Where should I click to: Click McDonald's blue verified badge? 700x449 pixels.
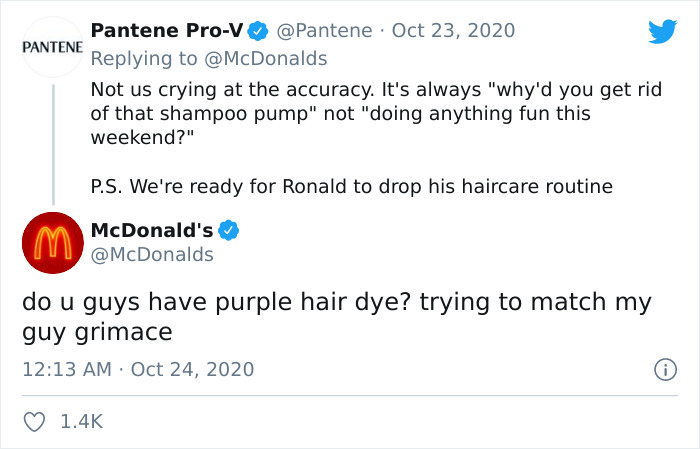click(x=229, y=231)
